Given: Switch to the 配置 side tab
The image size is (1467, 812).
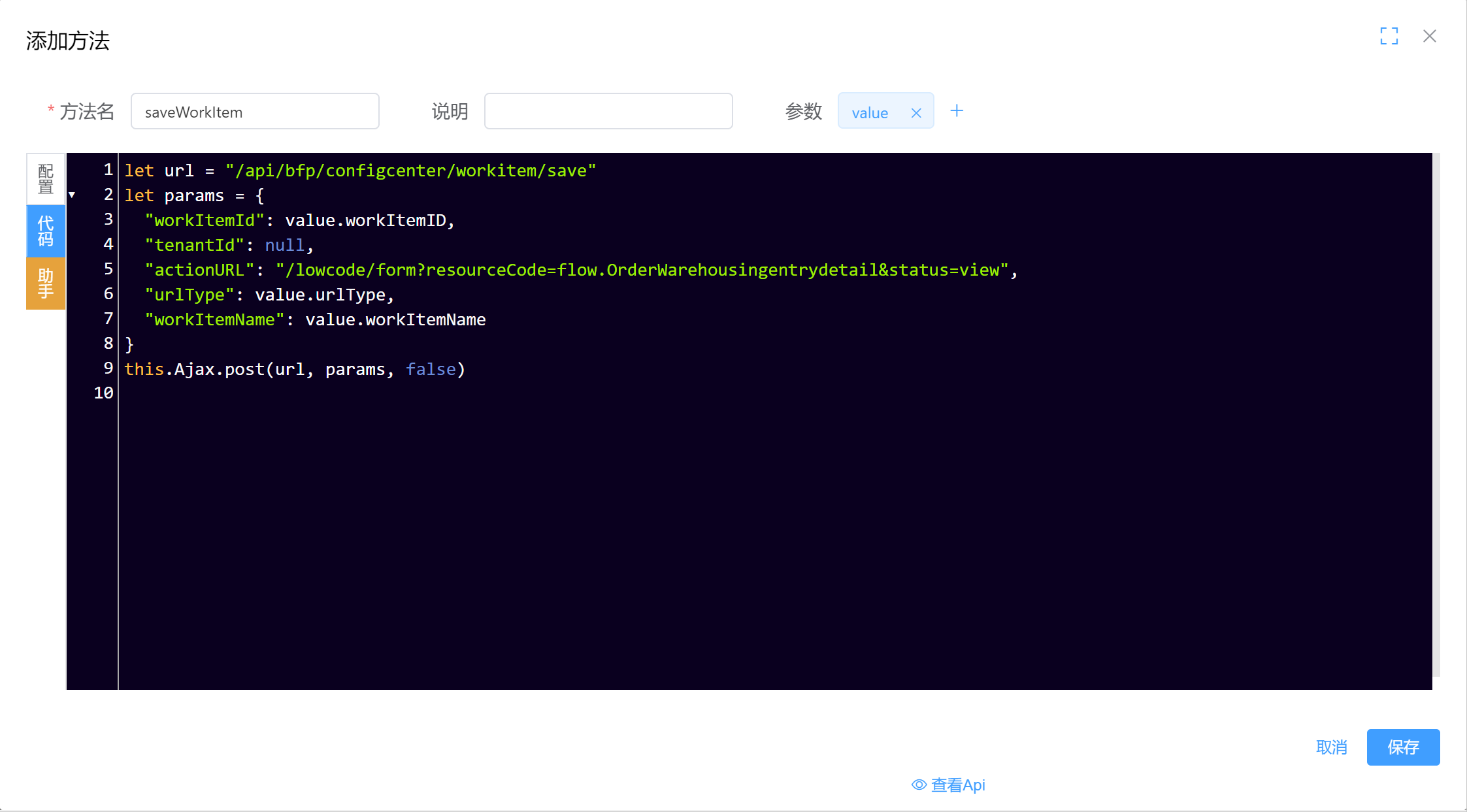Looking at the screenshot, I should coord(46,179).
